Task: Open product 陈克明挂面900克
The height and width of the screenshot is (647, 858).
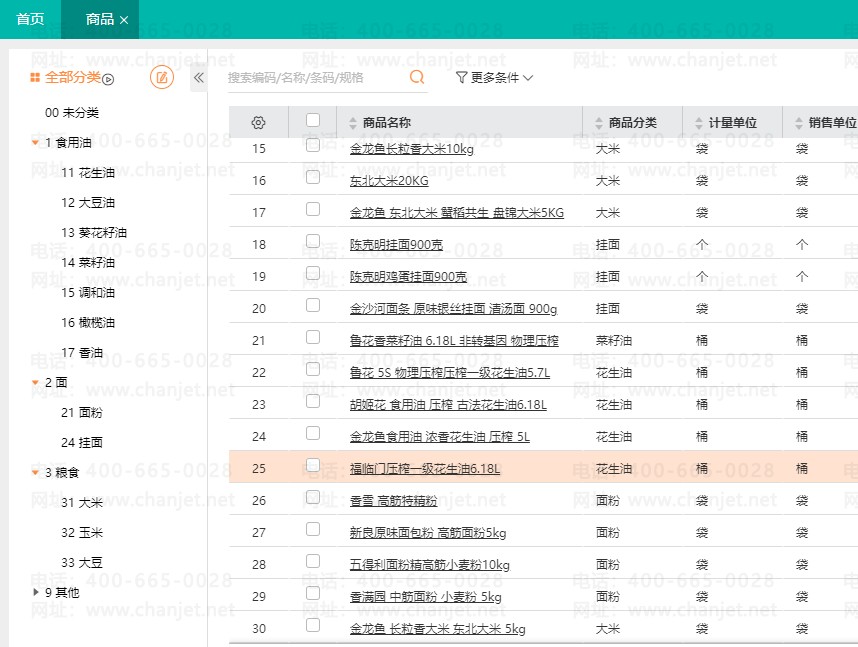Action: 396,245
